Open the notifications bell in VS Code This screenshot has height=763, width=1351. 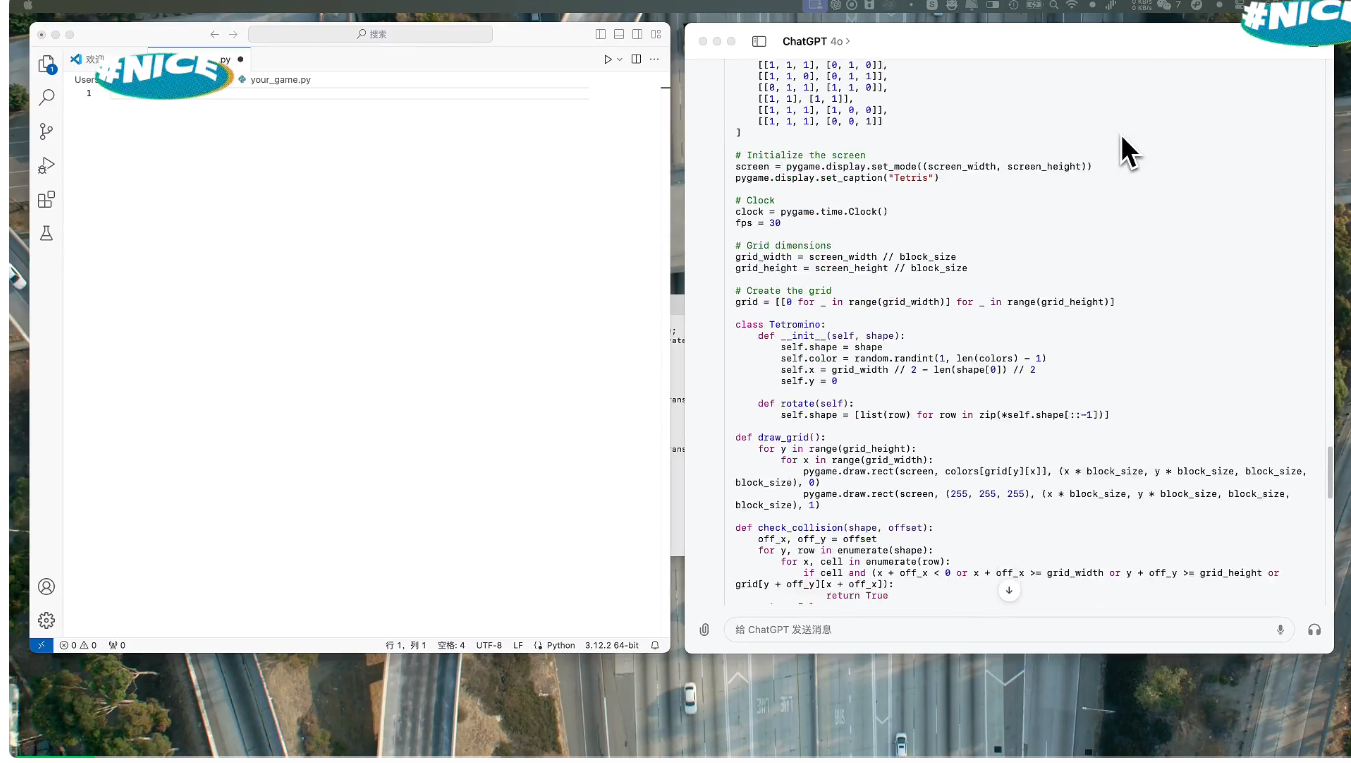click(655, 645)
